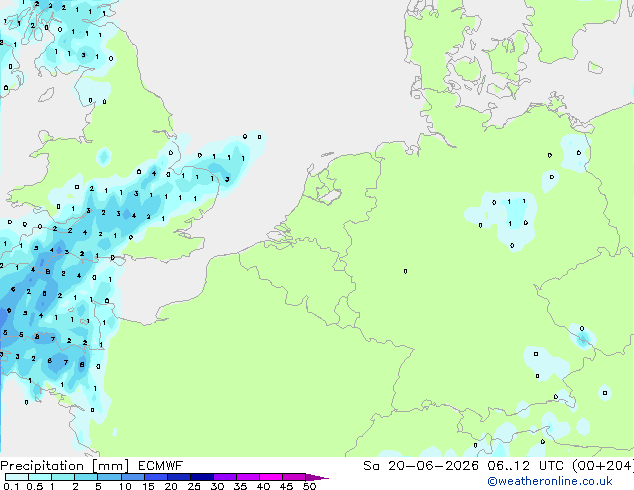Pick the 10–15 mm legend color swatch
Viewport: 634px width, 490px height.
[132, 477]
